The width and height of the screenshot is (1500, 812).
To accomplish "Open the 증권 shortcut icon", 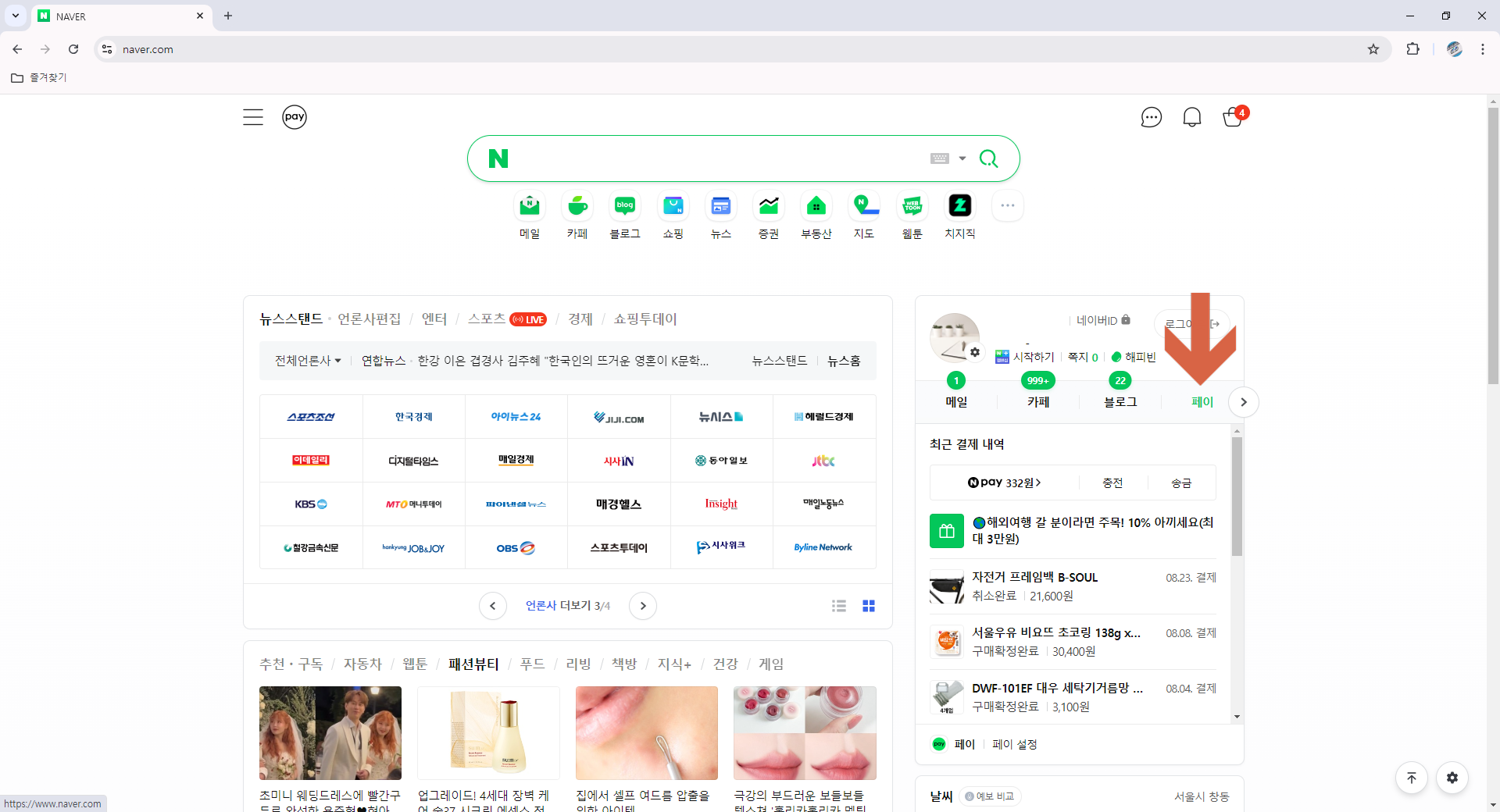I will click(x=769, y=206).
